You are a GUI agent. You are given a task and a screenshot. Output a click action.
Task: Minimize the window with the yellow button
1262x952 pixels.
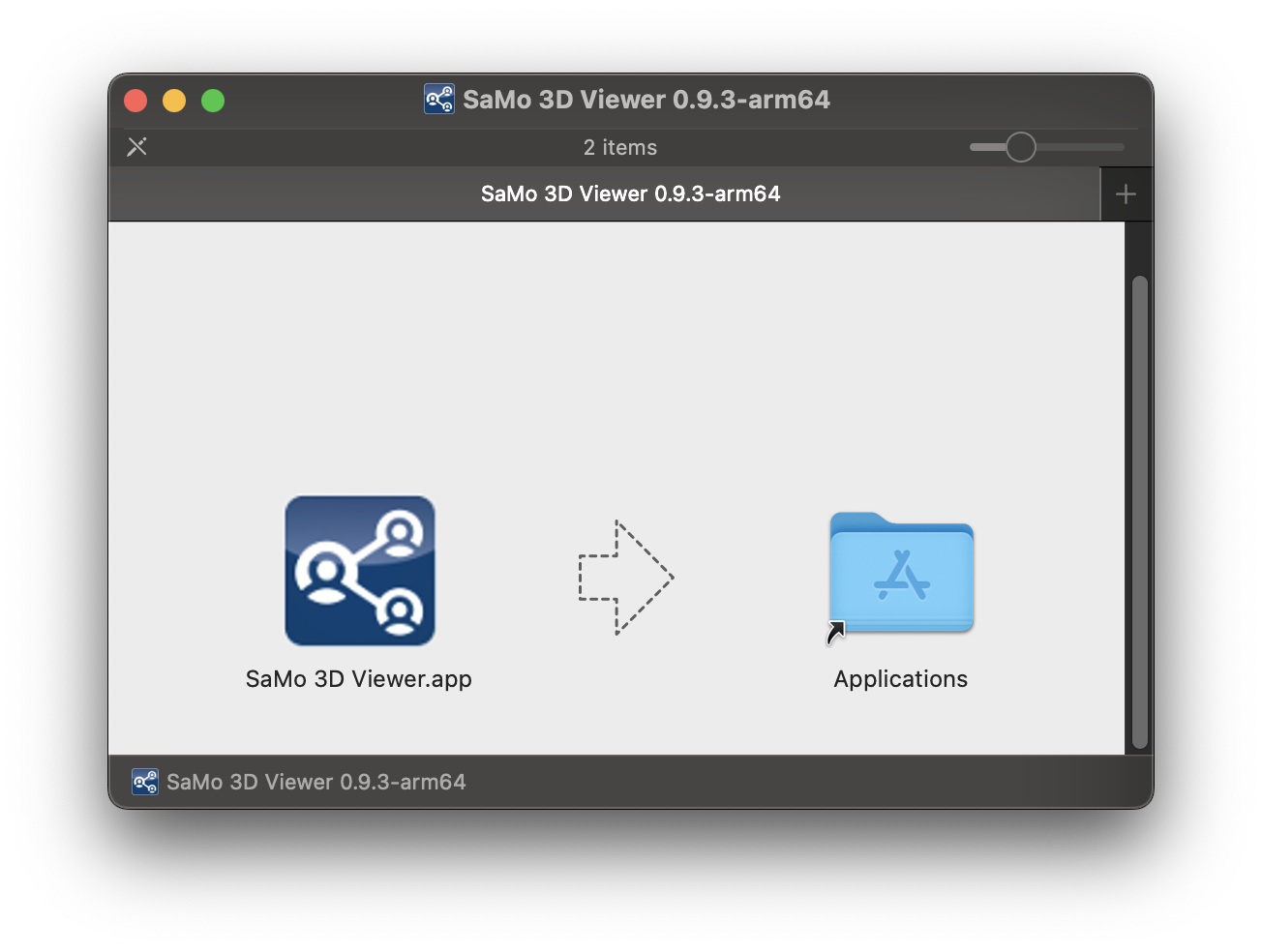tap(174, 101)
